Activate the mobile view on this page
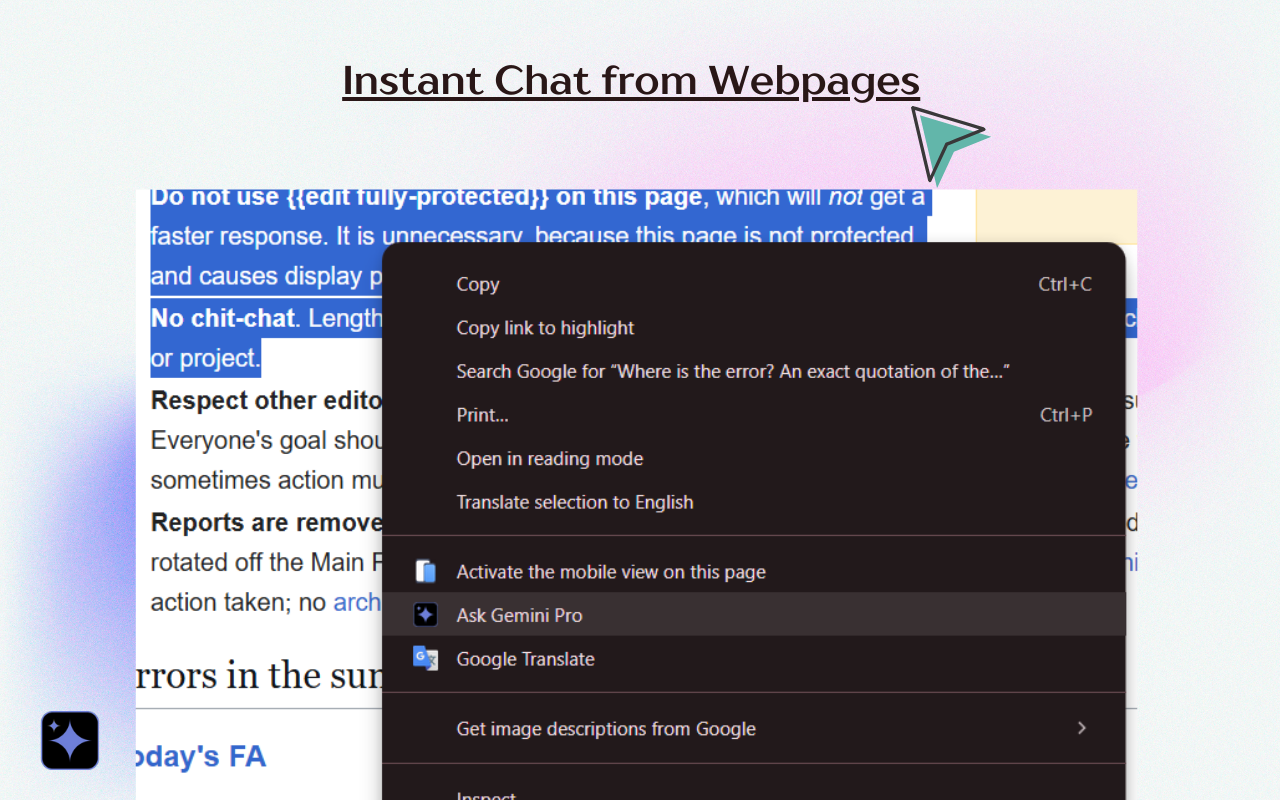 pos(611,571)
